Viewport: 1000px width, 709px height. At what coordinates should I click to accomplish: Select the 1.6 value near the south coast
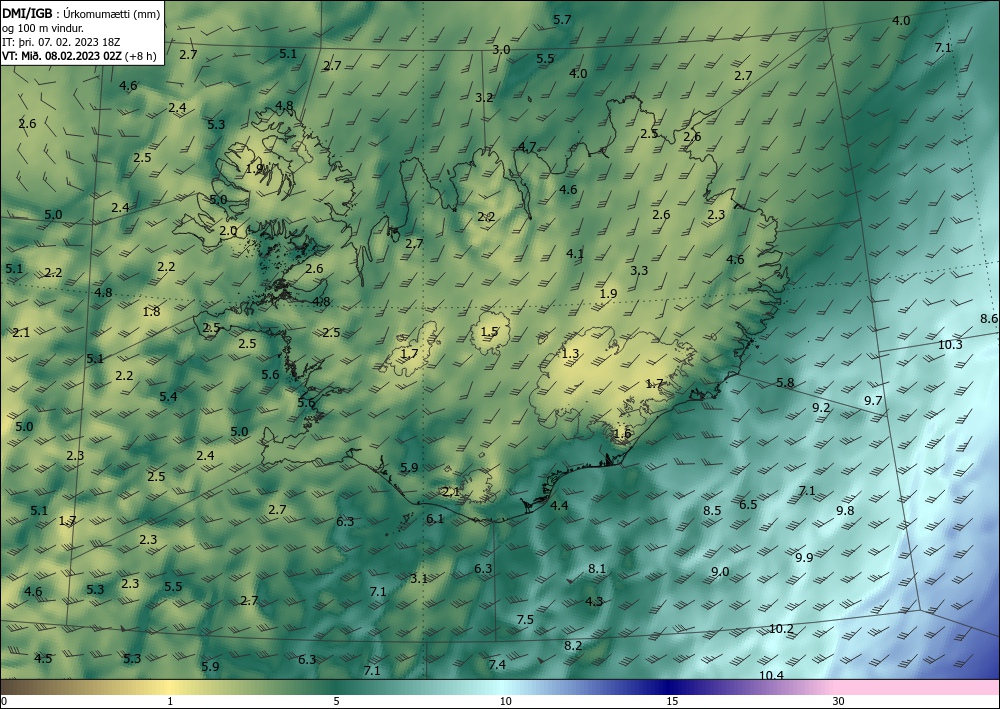[x=622, y=434]
